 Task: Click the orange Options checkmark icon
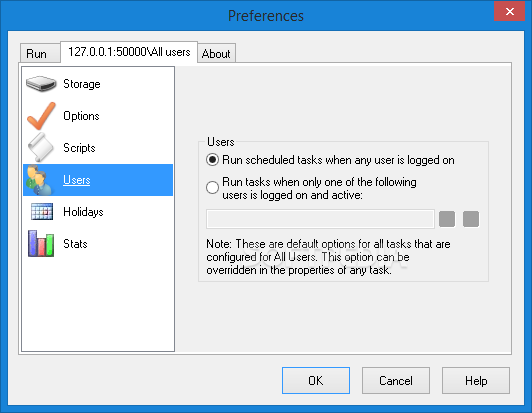point(41,116)
